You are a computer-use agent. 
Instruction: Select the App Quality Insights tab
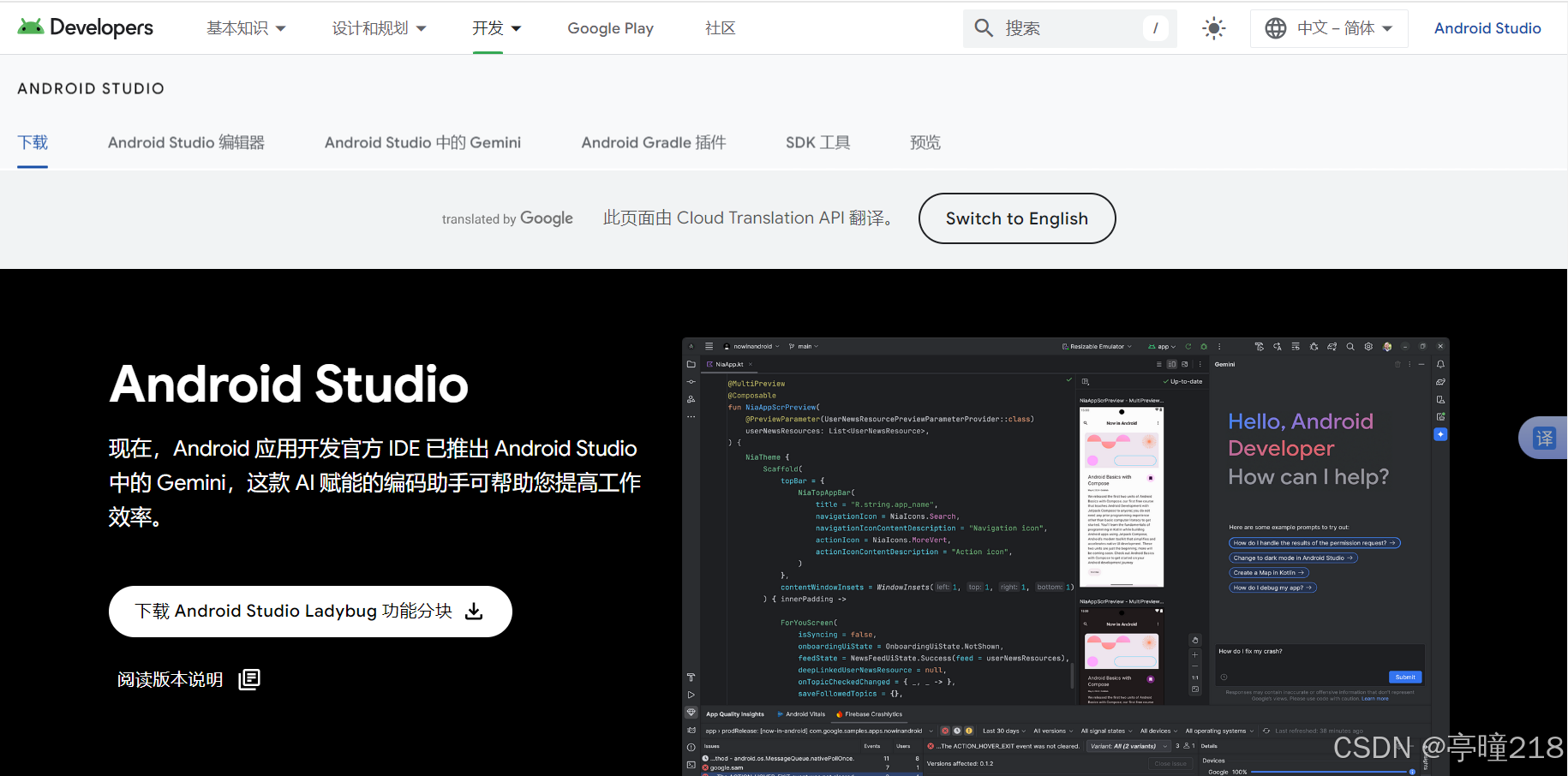734,714
